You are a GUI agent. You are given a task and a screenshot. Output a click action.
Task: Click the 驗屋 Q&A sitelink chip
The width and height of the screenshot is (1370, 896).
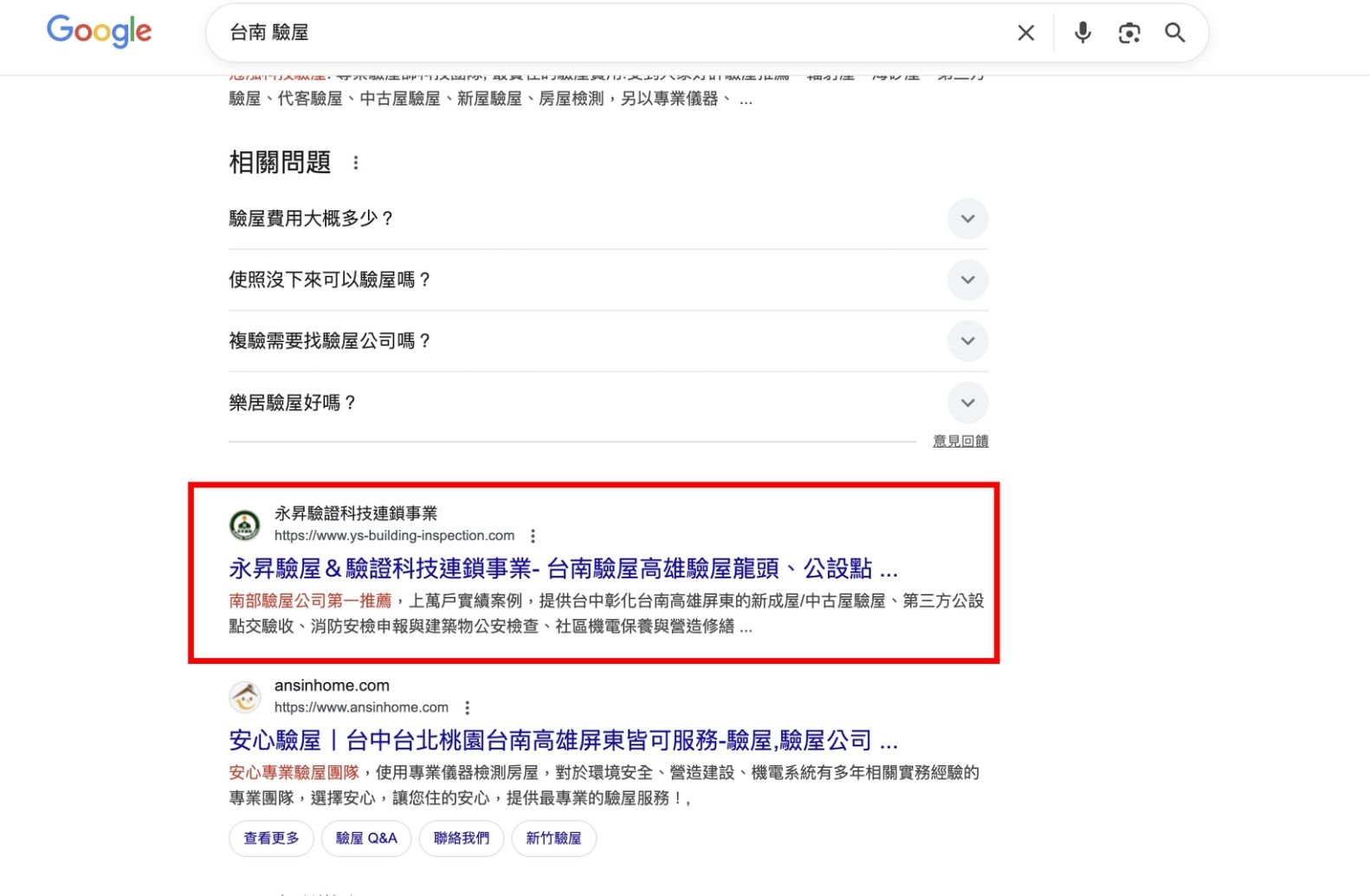click(366, 839)
